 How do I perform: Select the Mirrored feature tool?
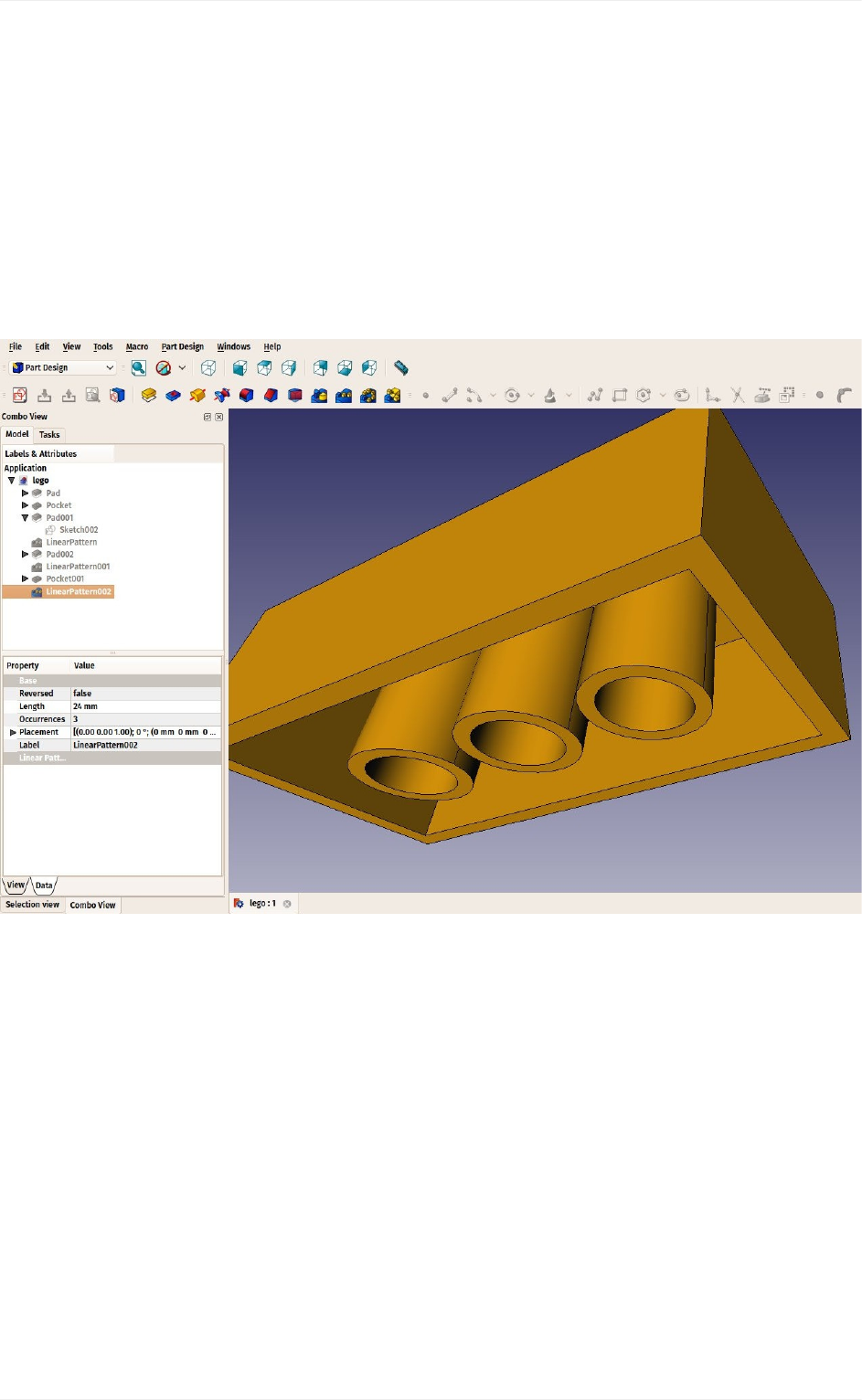(319, 395)
